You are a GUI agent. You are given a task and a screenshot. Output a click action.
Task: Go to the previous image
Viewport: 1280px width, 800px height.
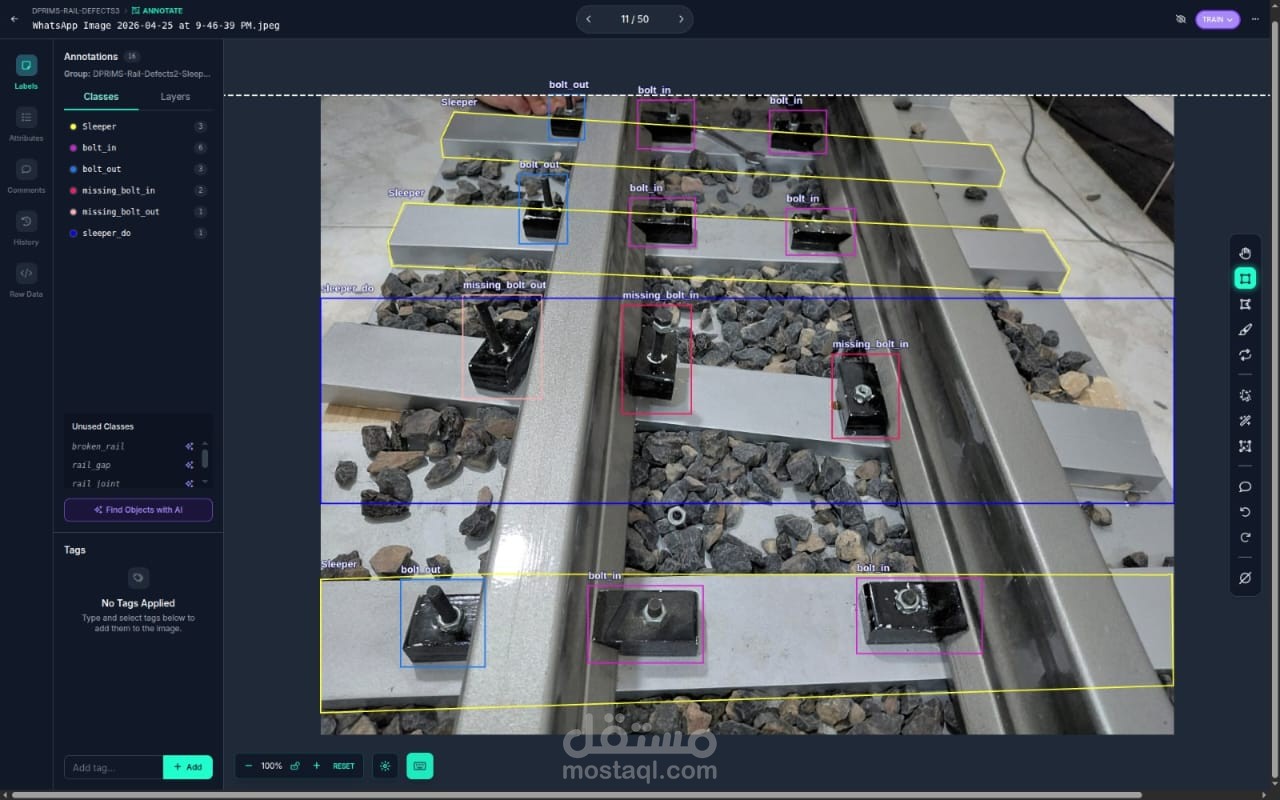588,19
